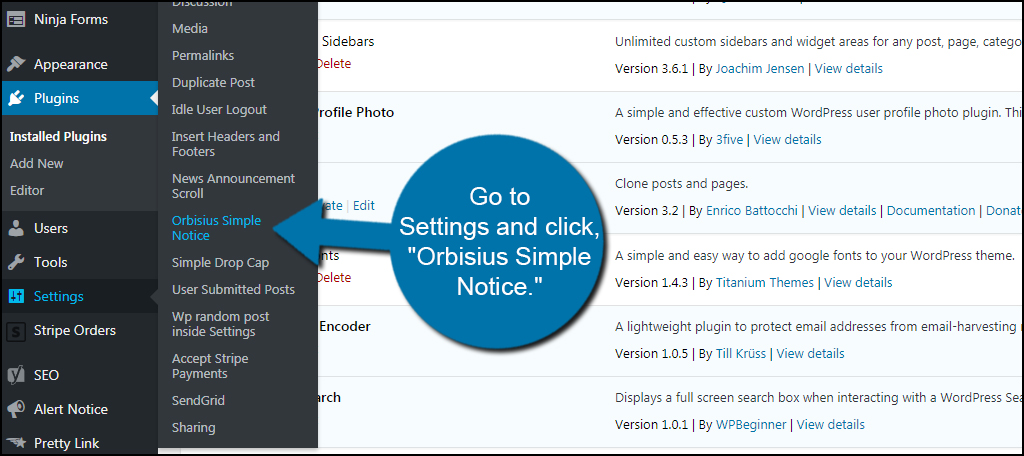View details for version 3.6.1 plugin
1024x456 pixels.
click(848, 69)
